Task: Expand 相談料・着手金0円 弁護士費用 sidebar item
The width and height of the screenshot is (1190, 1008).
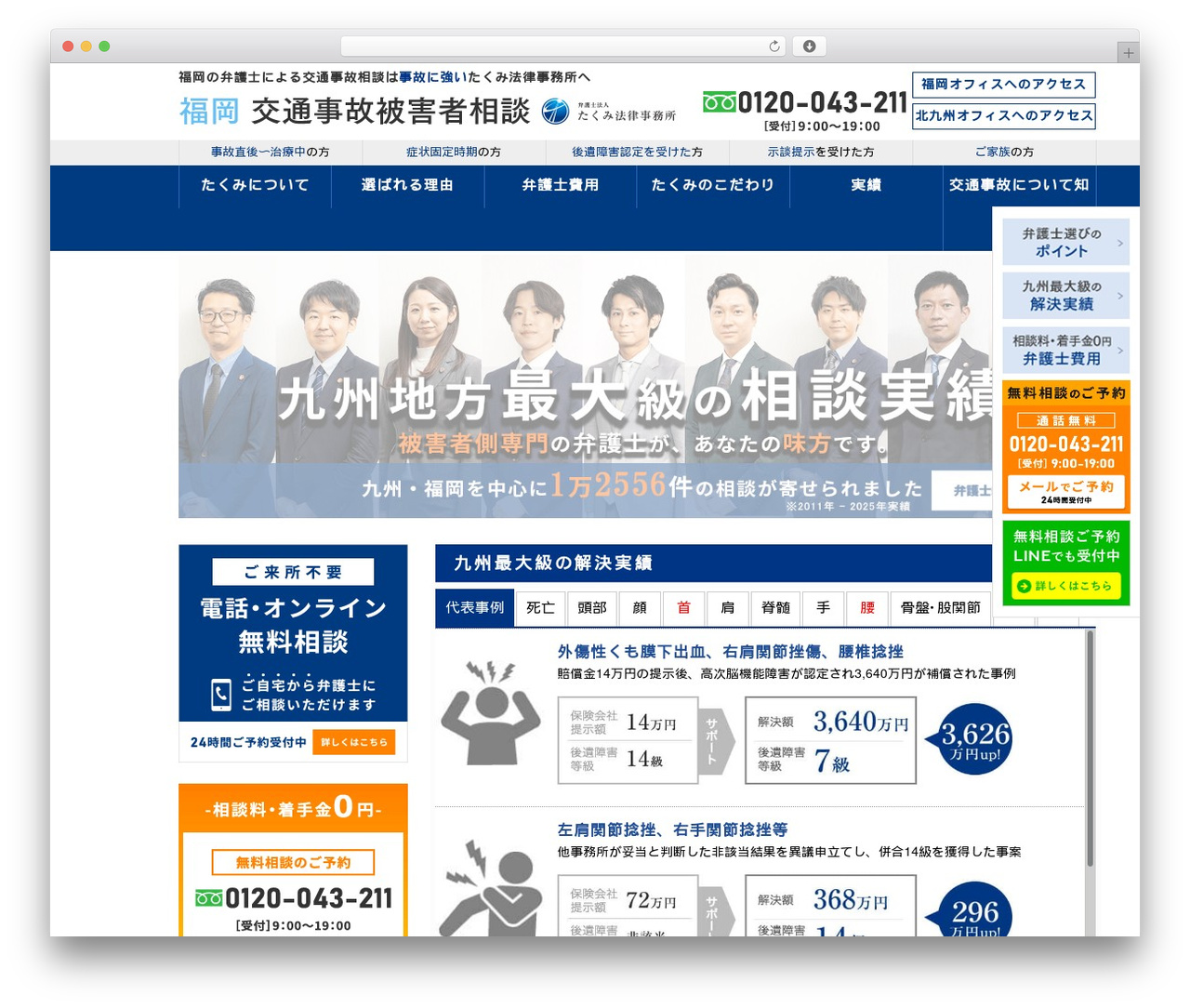Action: (1065, 350)
